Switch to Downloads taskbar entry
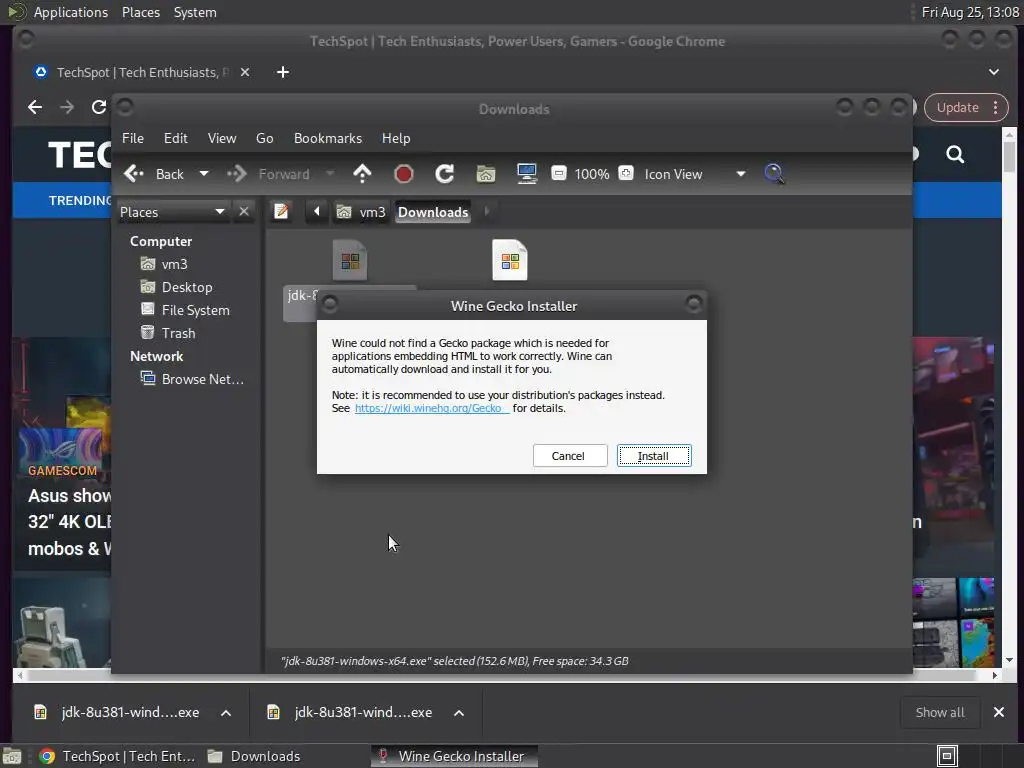The height and width of the screenshot is (768, 1024). pos(254,756)
